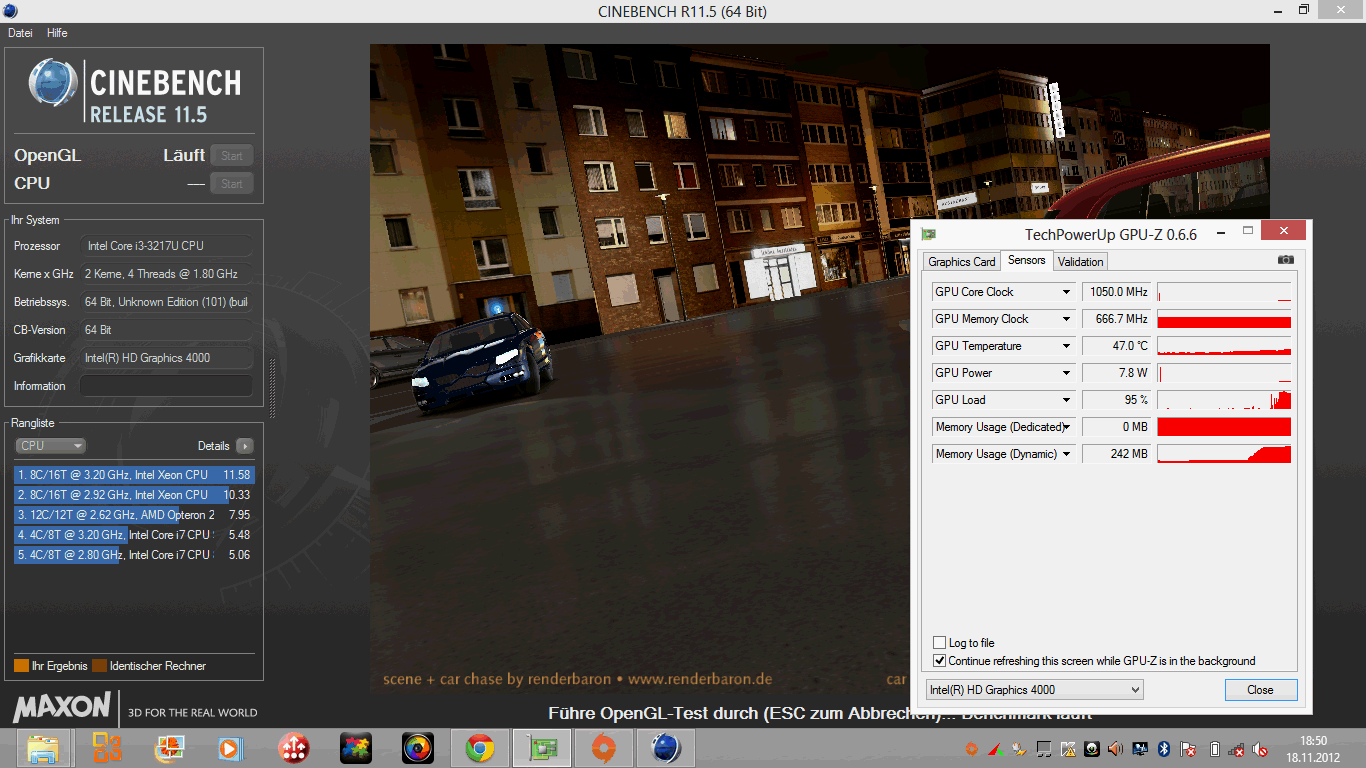Switch to Google Chrome on the taskbar
Viewport: 1366px width, 768px height.
(480, 748)
